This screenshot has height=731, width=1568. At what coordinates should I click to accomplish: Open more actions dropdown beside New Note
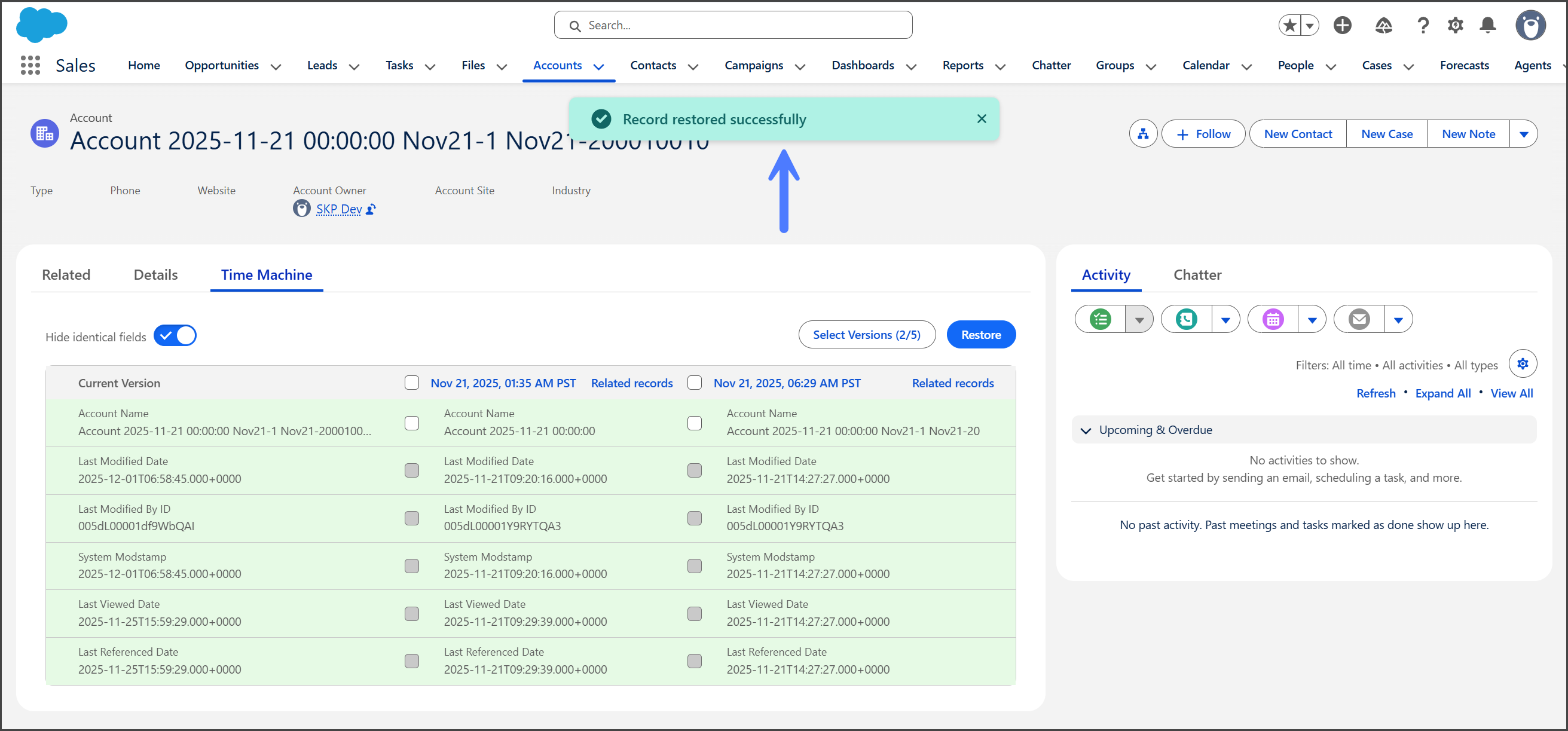tap(1524, 134)
